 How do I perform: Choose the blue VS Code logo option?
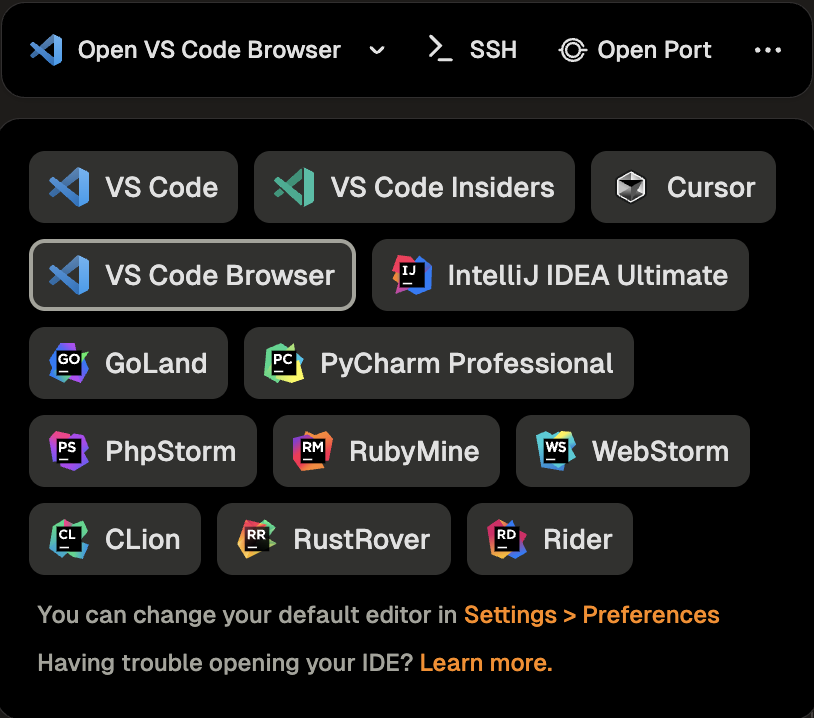pos(69,187)
